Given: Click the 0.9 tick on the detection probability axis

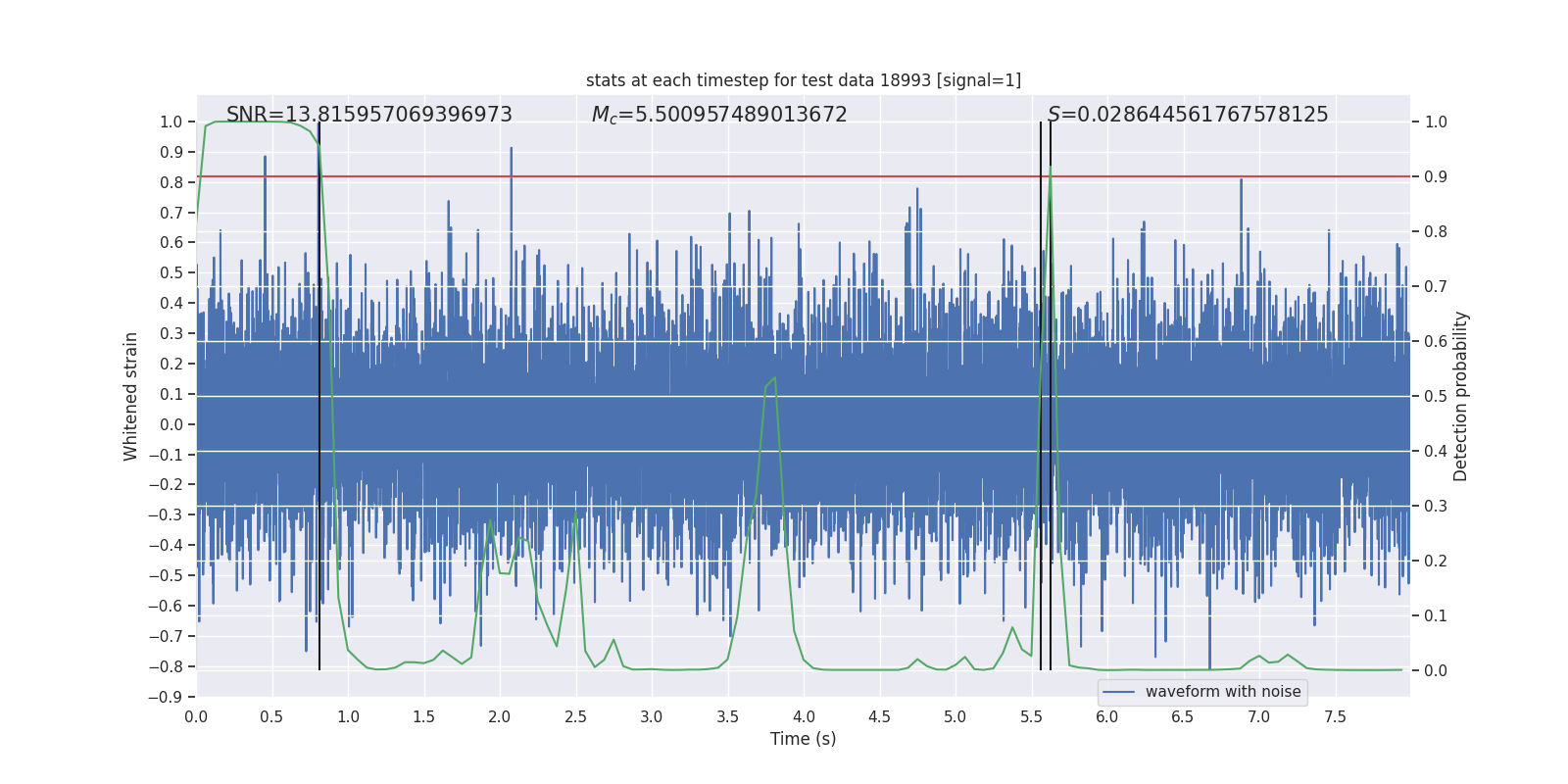Looking at the screenshot, I should pos(1436,177).
